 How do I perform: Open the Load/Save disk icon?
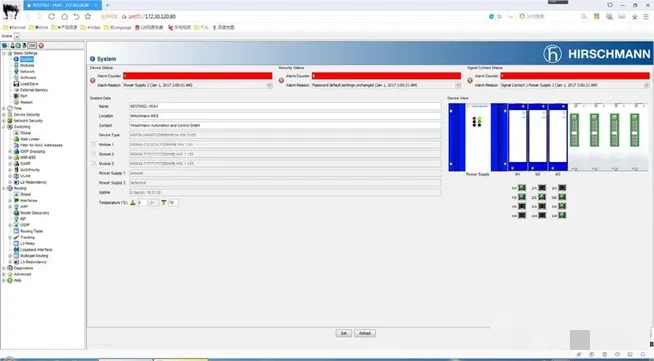(16, 84)
